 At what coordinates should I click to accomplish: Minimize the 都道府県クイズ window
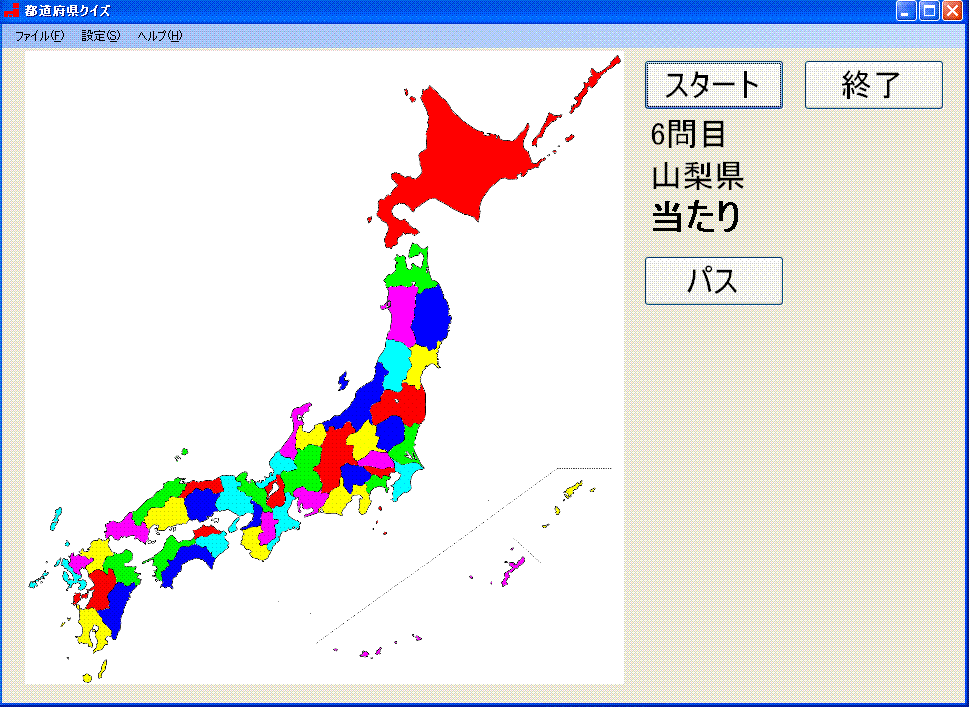pos(907,11)
